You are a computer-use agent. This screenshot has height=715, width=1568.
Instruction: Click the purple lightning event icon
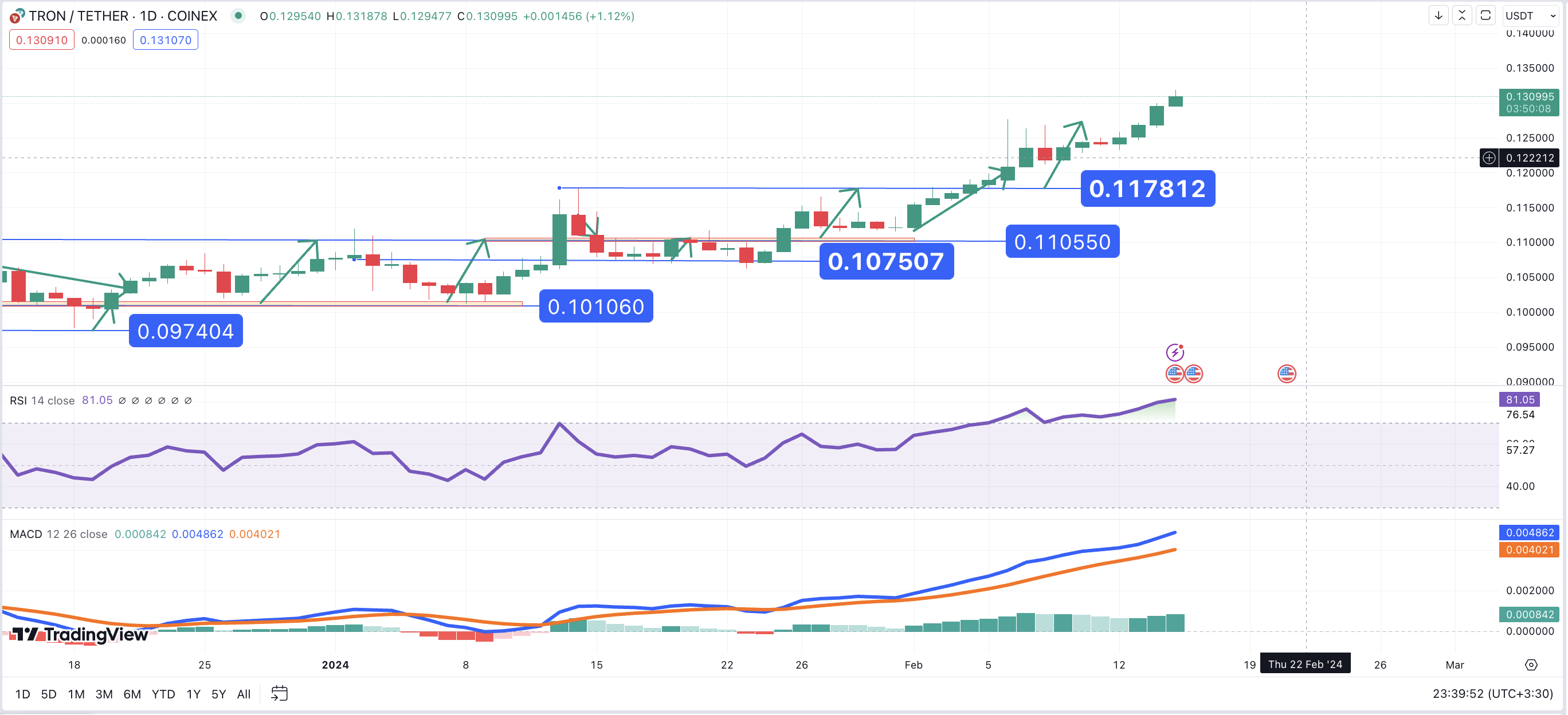point(1175,352)
